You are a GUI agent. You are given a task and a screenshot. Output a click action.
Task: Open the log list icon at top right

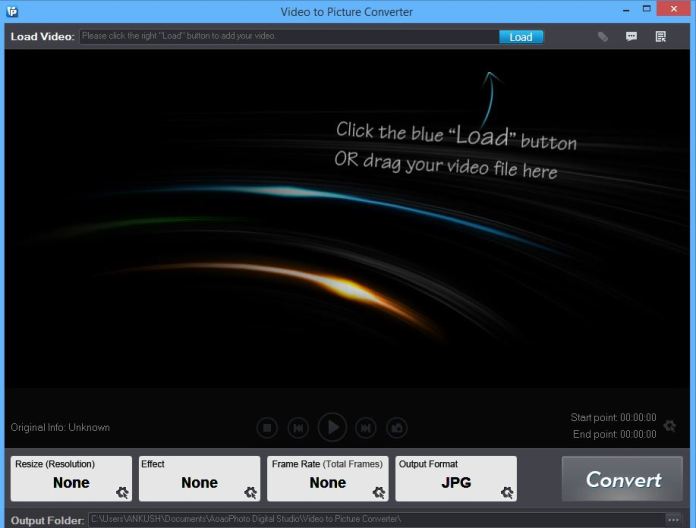click(x=660, y=36)
